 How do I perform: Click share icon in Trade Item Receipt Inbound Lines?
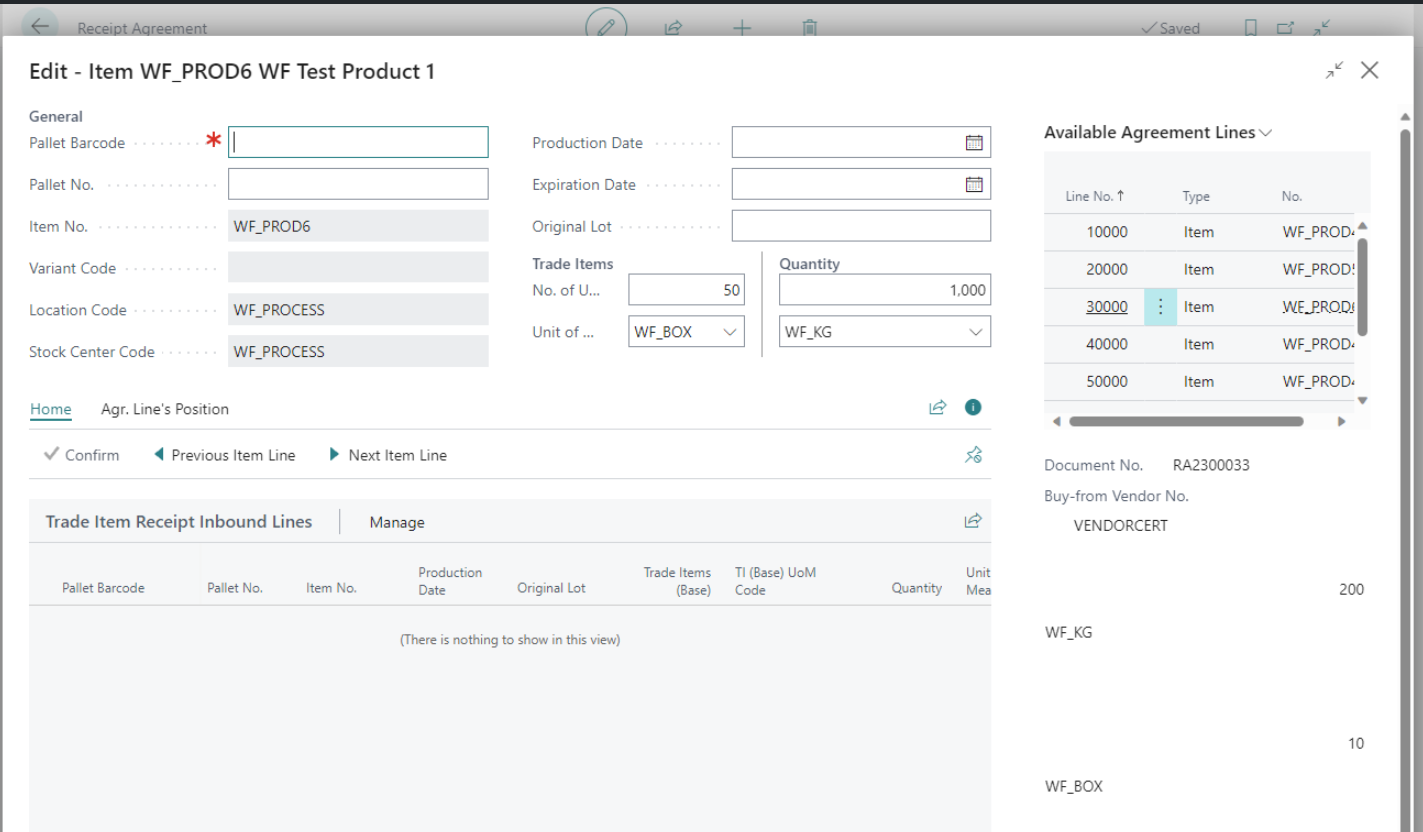[972, 521]
